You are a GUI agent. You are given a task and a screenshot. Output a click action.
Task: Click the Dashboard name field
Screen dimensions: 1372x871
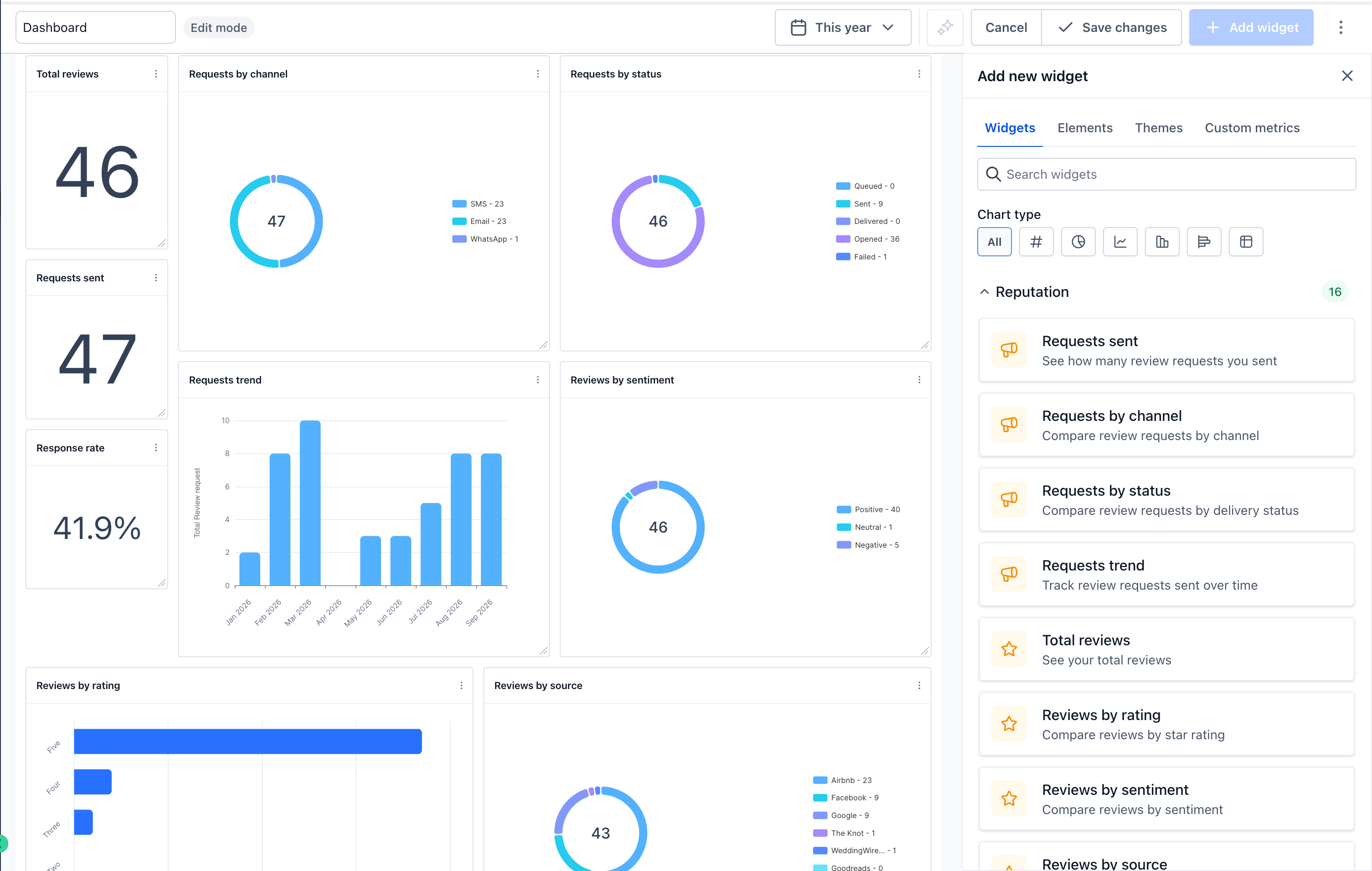(96, 27)
